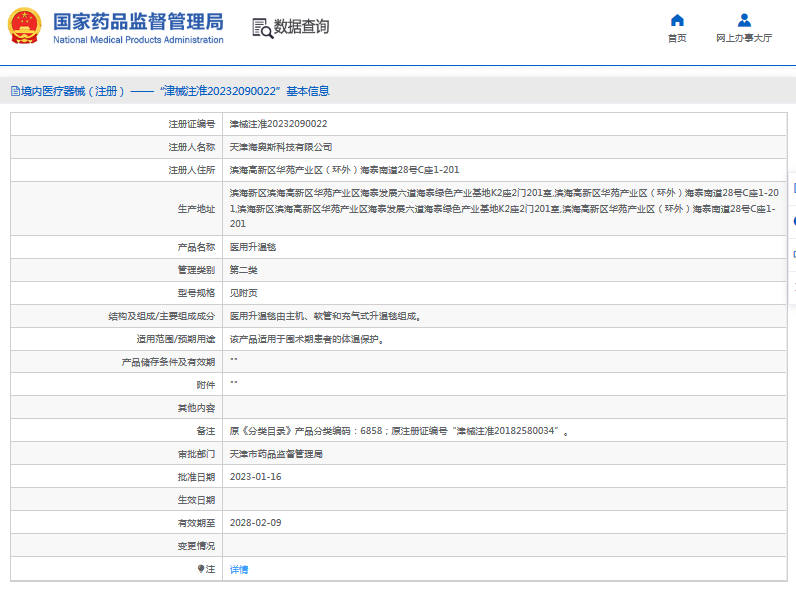Select product name 医用升温毯
This screenshot has height=589, width=796.
coord(253,247)
